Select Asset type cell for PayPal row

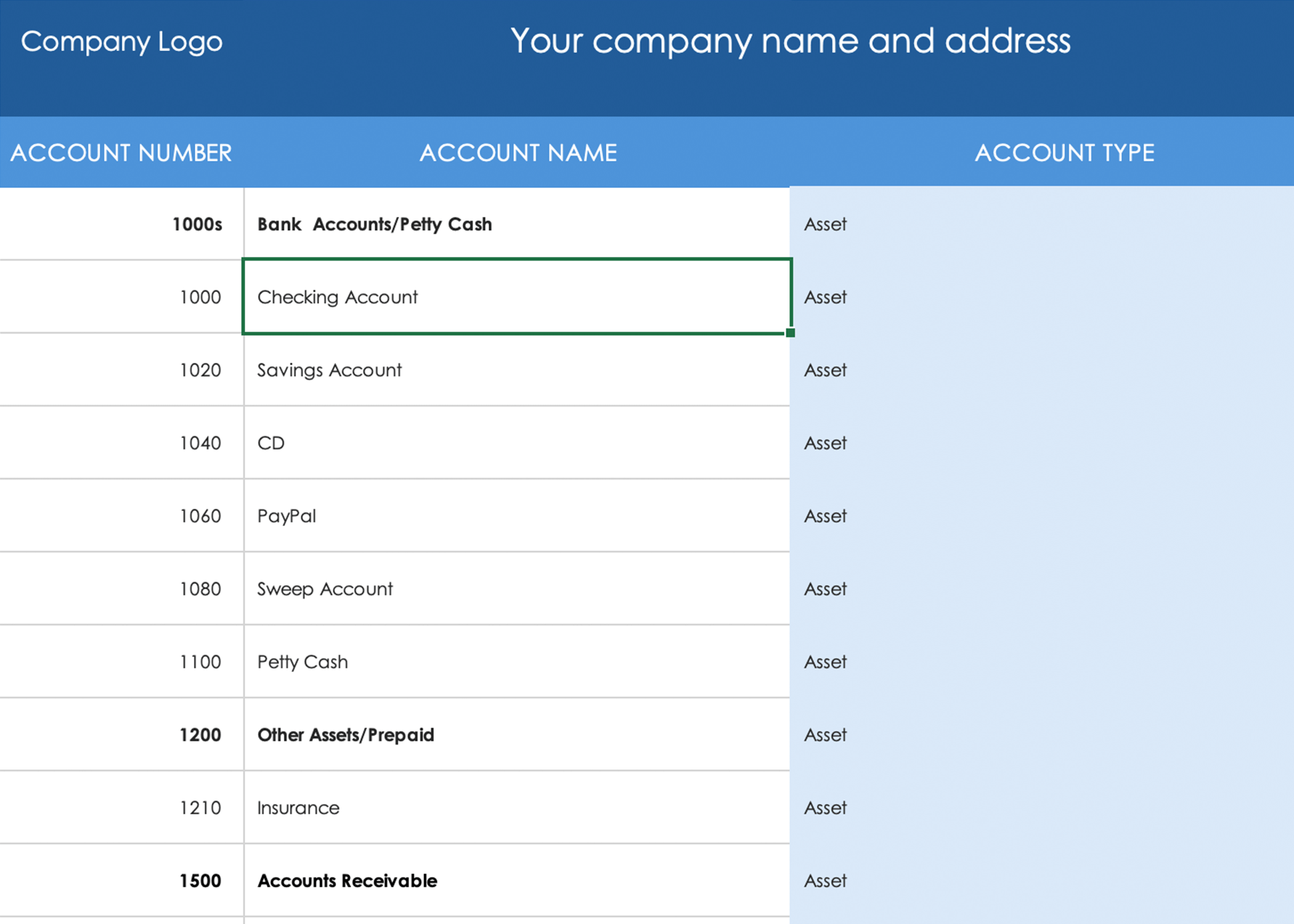(1041, 516)
